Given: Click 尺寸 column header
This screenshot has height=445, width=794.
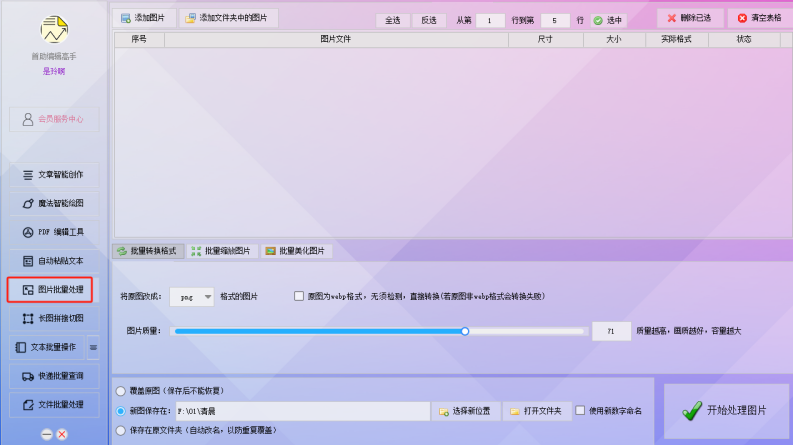Looking at the screenshot, I should [x=545, y=39].
